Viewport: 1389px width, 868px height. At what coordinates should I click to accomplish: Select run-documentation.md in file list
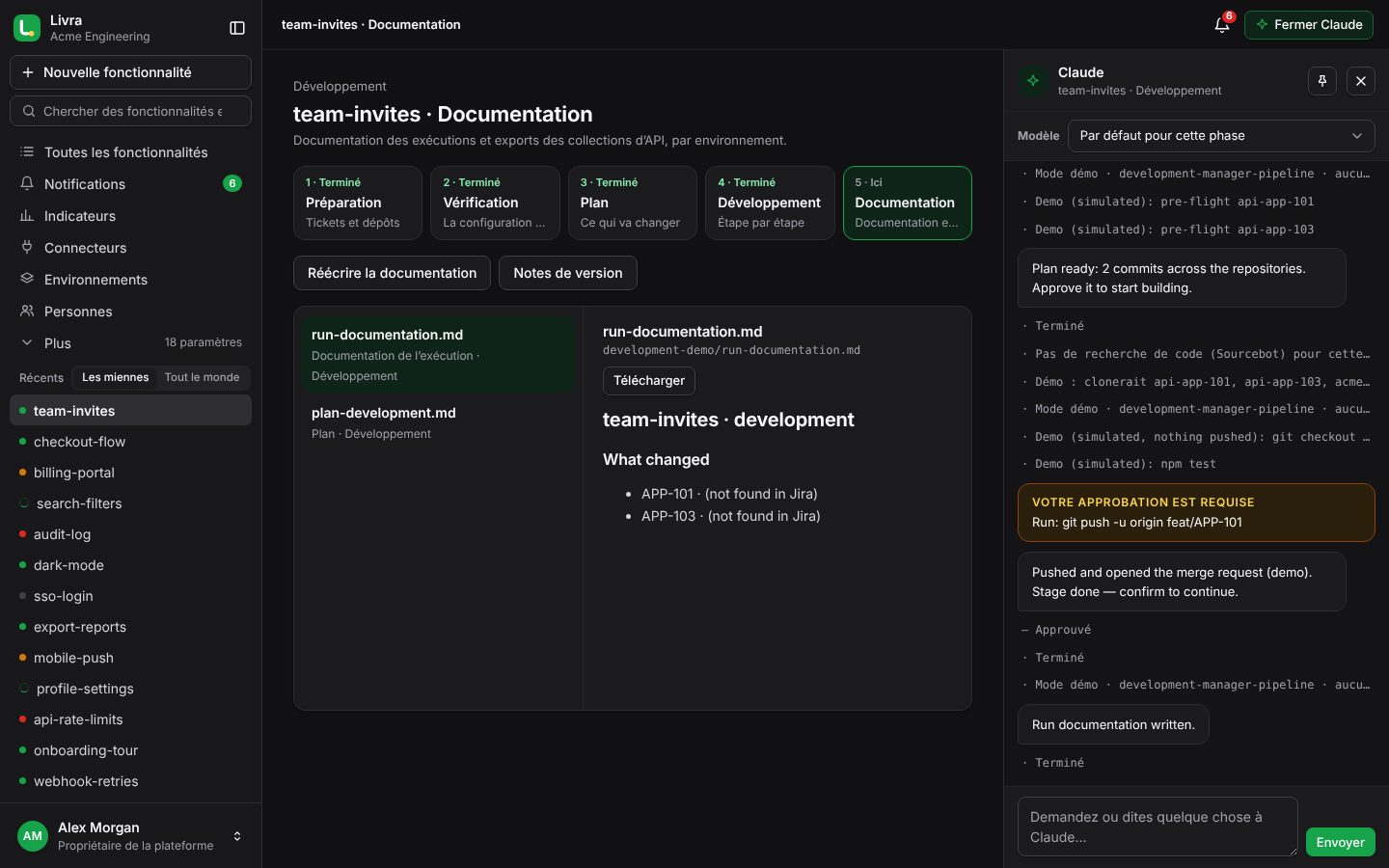click(x=438, y=354)
